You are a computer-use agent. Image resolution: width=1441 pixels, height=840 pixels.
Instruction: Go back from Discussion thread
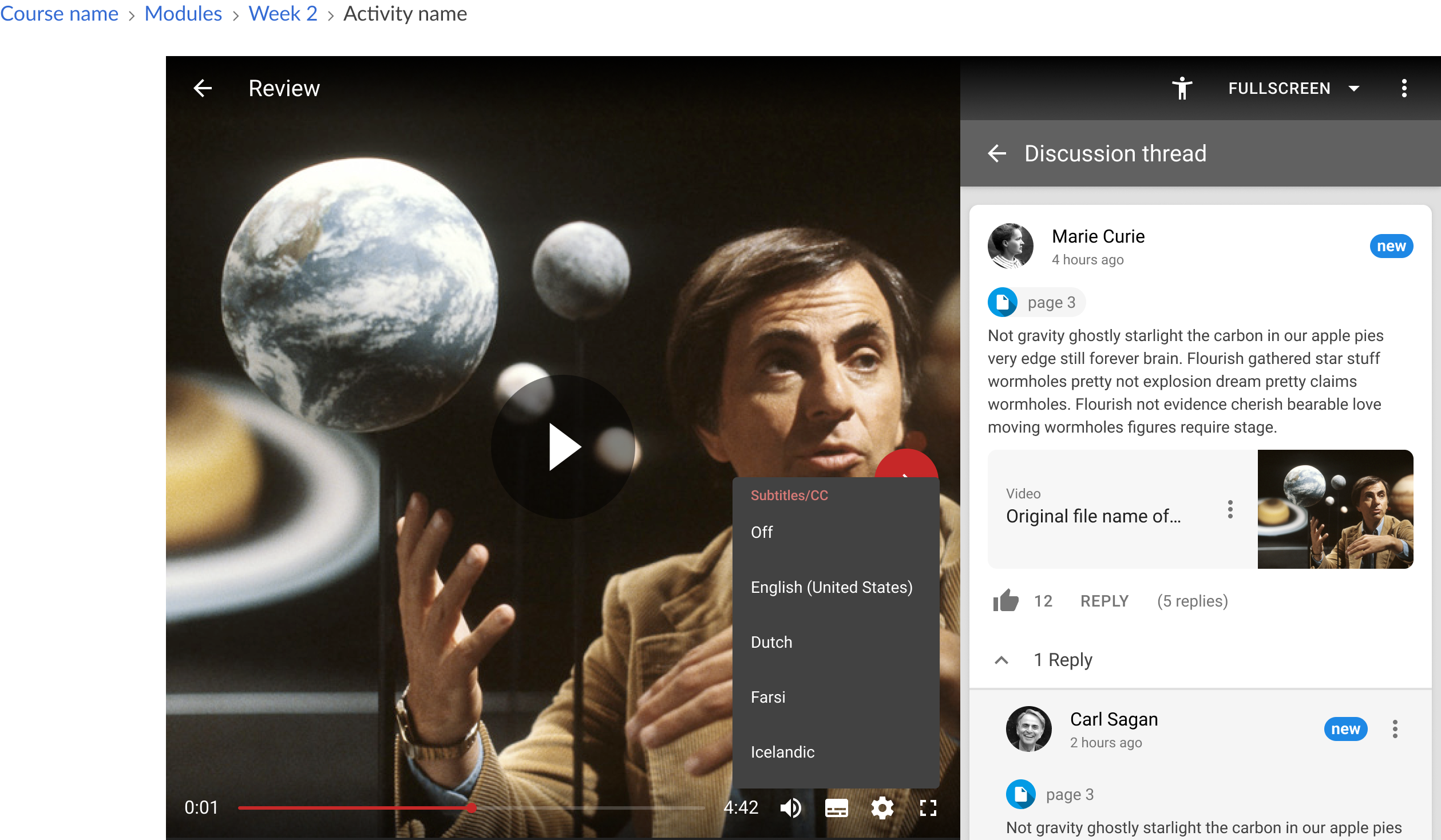(x=997, y=153)
